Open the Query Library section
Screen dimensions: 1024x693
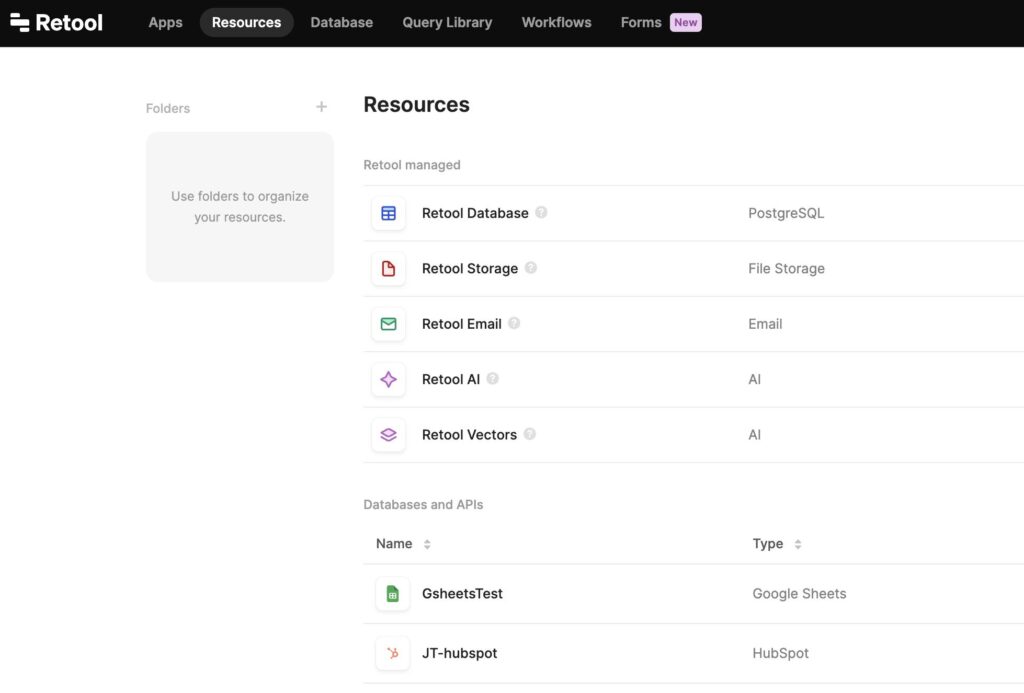[447, 22]
